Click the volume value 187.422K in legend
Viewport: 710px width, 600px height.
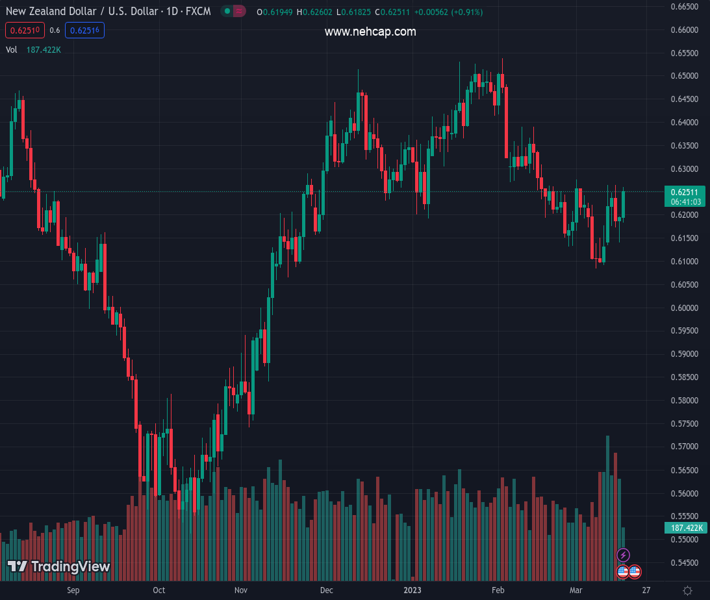(x=44, y=49)
